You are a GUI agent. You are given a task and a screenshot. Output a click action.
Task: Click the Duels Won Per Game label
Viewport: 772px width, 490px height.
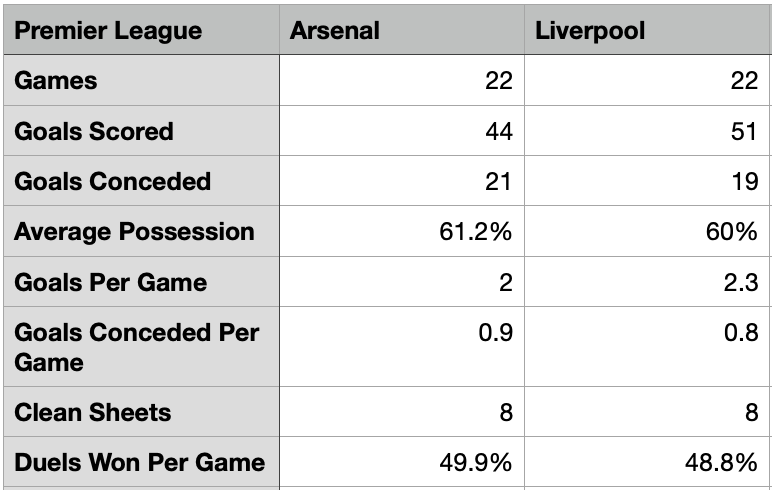pos(141,462)
